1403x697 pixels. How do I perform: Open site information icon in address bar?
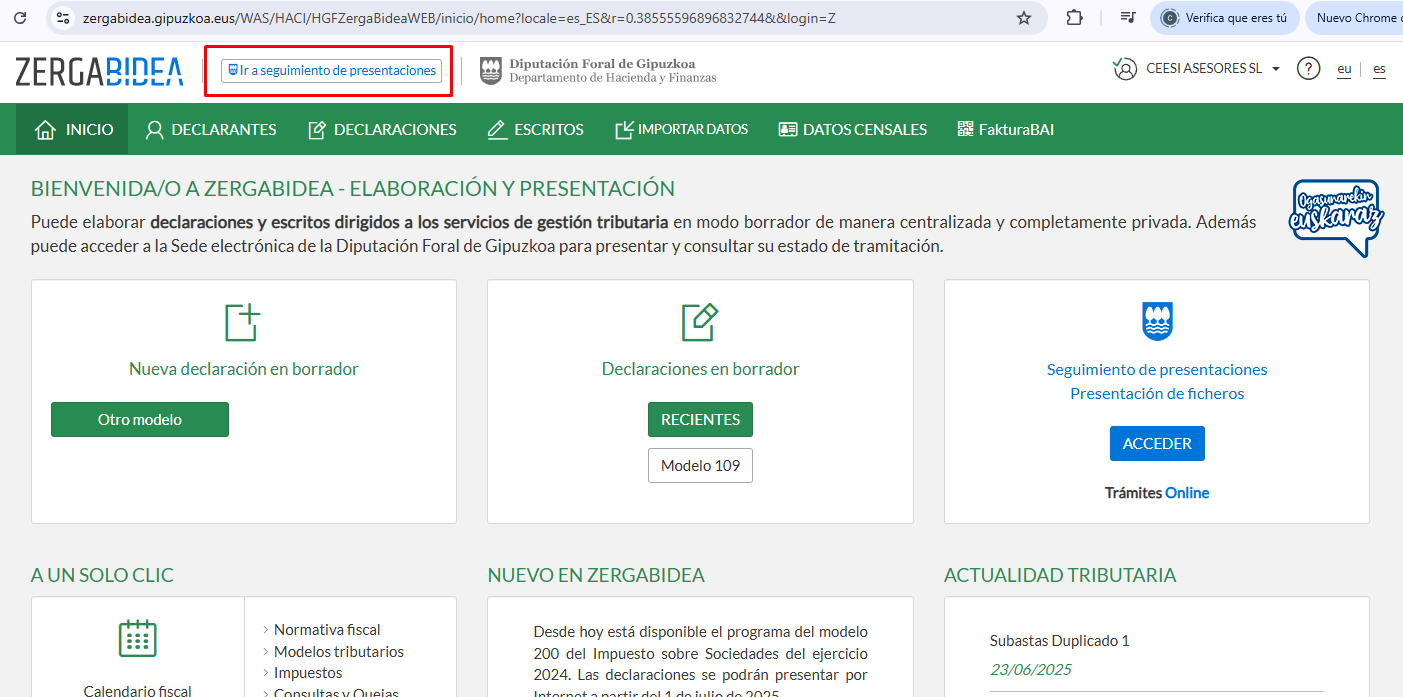coord(63,18)
